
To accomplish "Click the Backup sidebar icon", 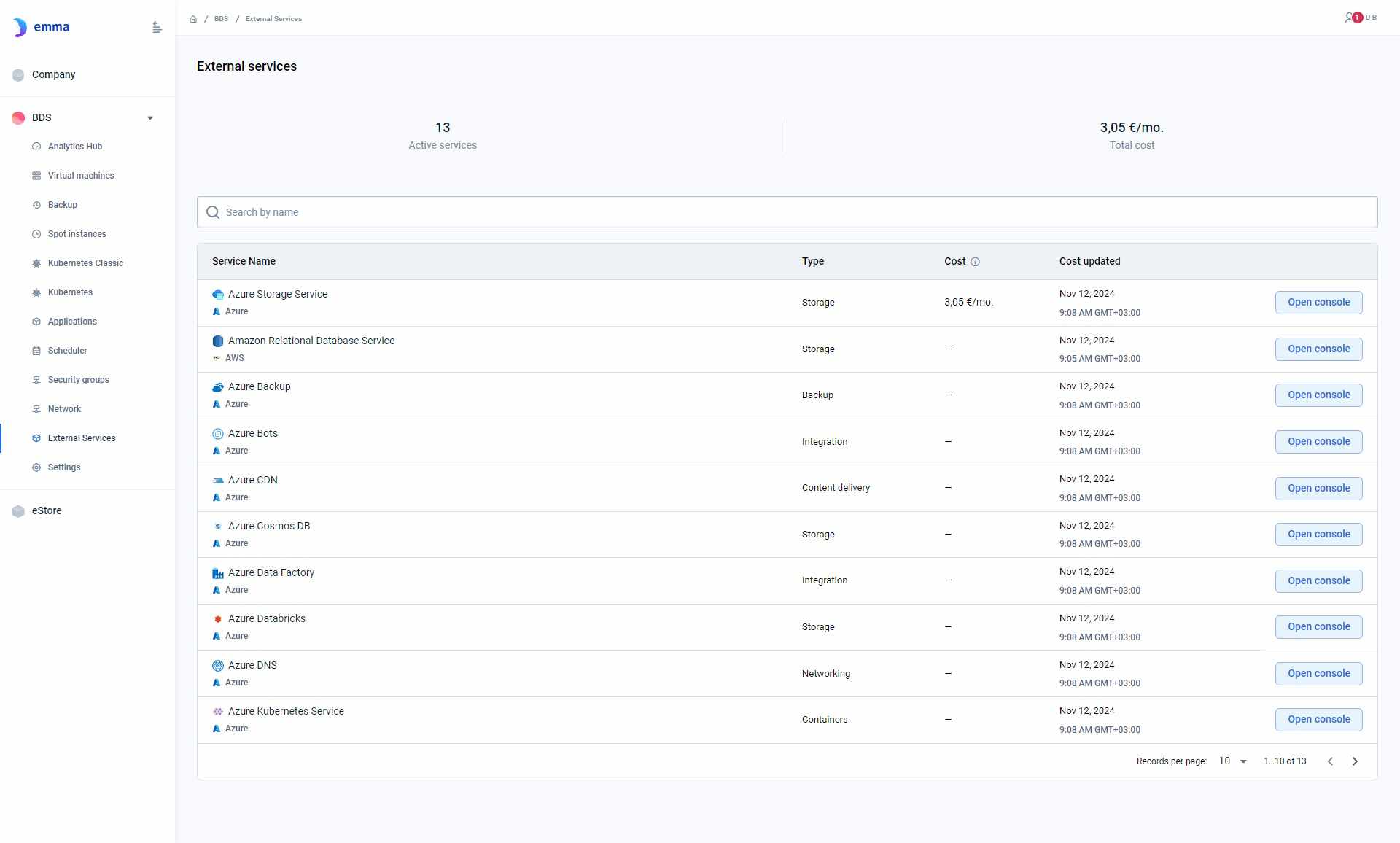I will (x=36, y=205).
